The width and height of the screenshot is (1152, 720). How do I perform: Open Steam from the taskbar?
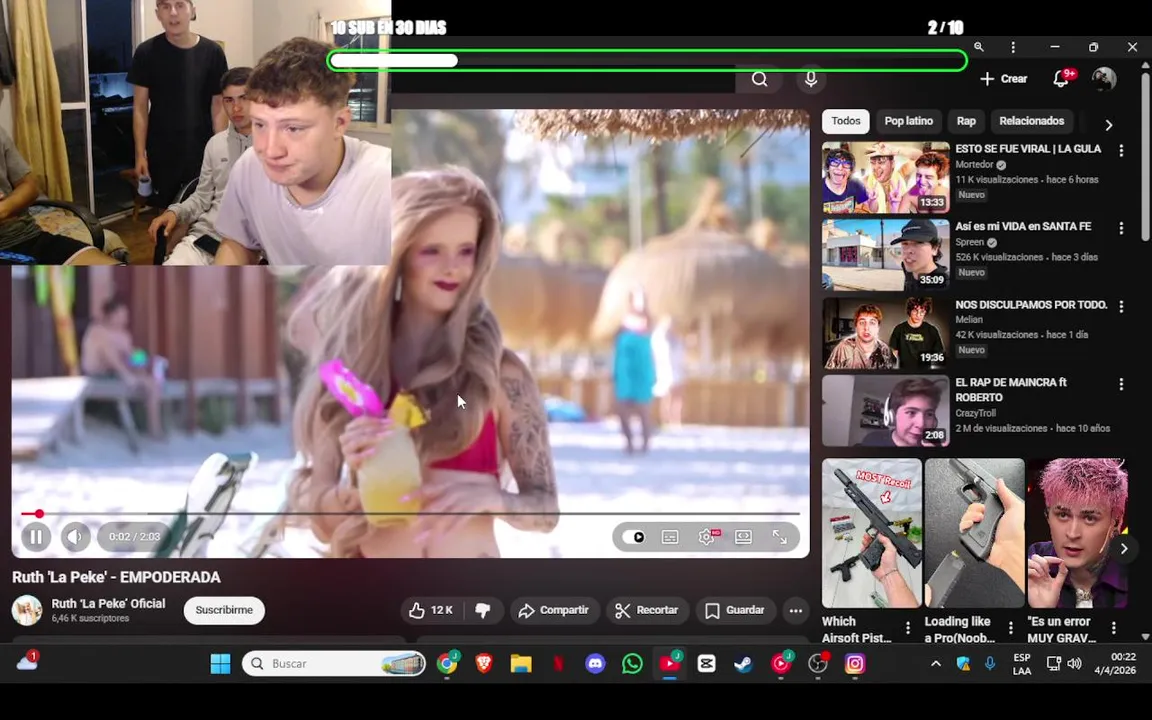pyautogui.click(x=743, y=664)
